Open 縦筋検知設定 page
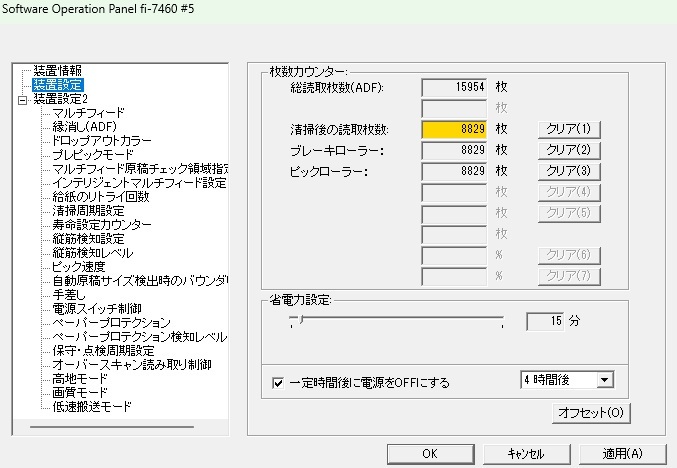677x468 pixels. click(x=89, y=239)
